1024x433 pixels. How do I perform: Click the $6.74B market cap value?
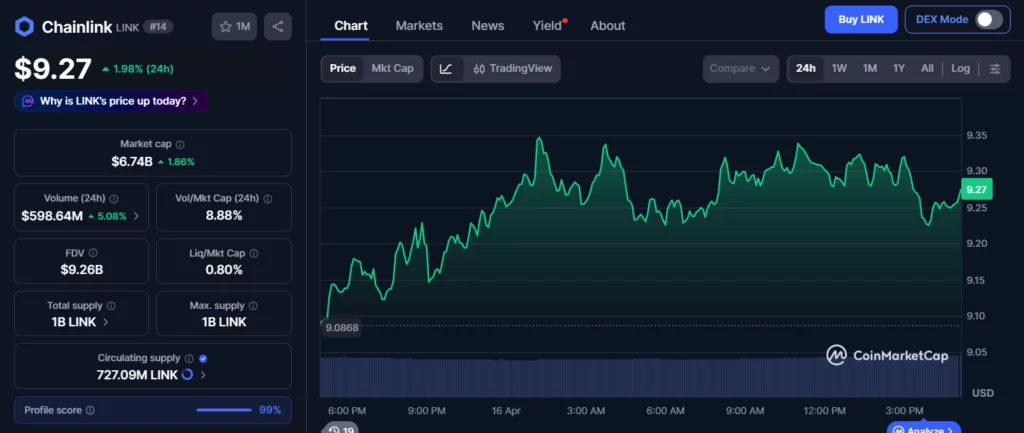(131, 161)
